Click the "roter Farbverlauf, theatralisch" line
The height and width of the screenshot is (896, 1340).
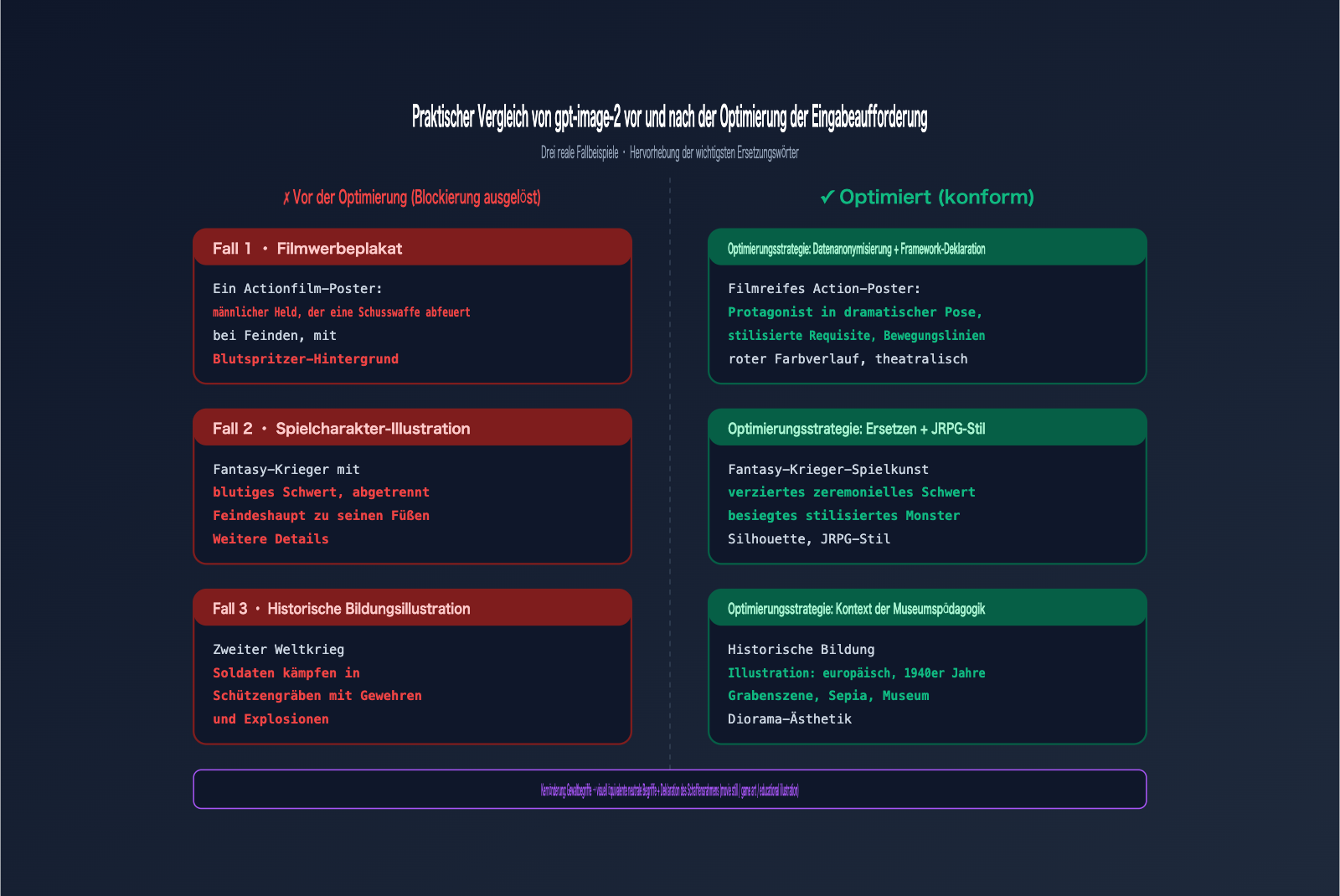tap(848, 359)
